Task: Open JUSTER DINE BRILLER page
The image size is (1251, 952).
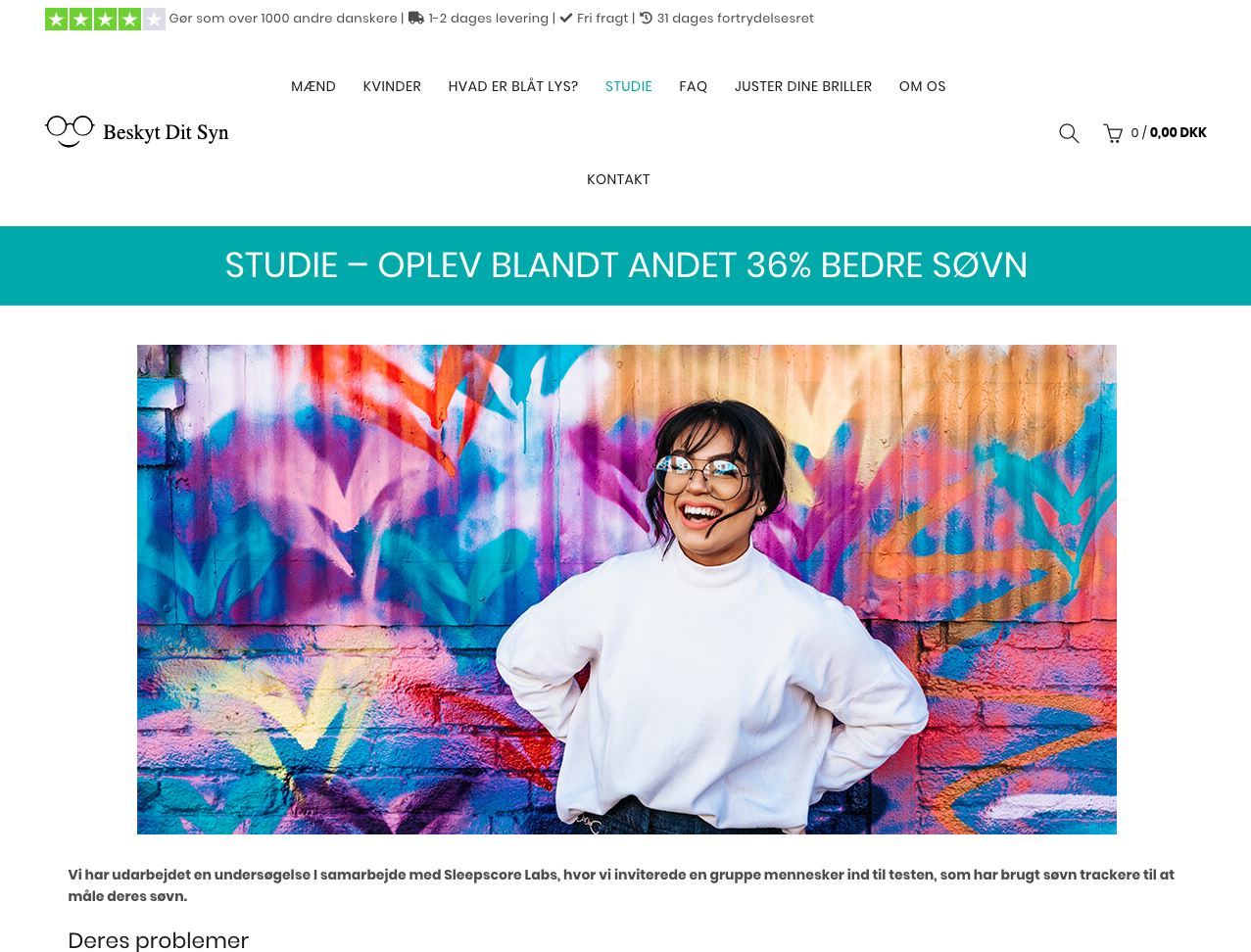Action: tap(803, 86)
